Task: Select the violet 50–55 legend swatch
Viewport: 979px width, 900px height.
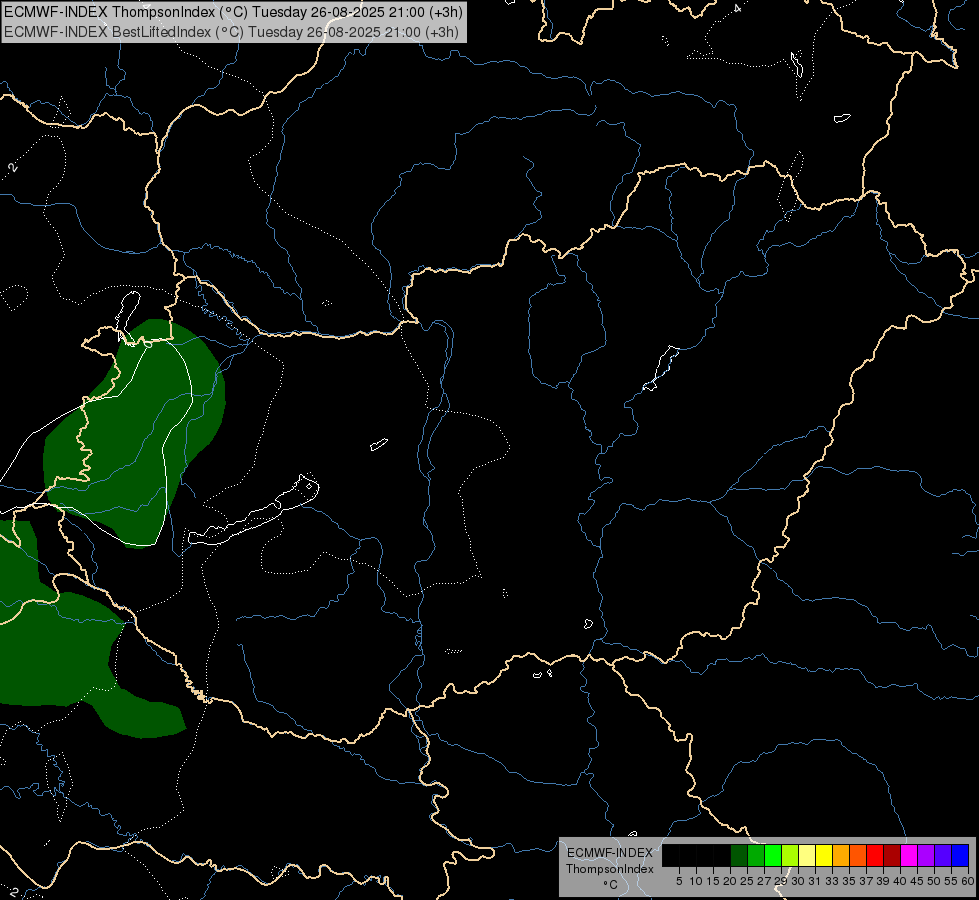Action: pos(943,855)
